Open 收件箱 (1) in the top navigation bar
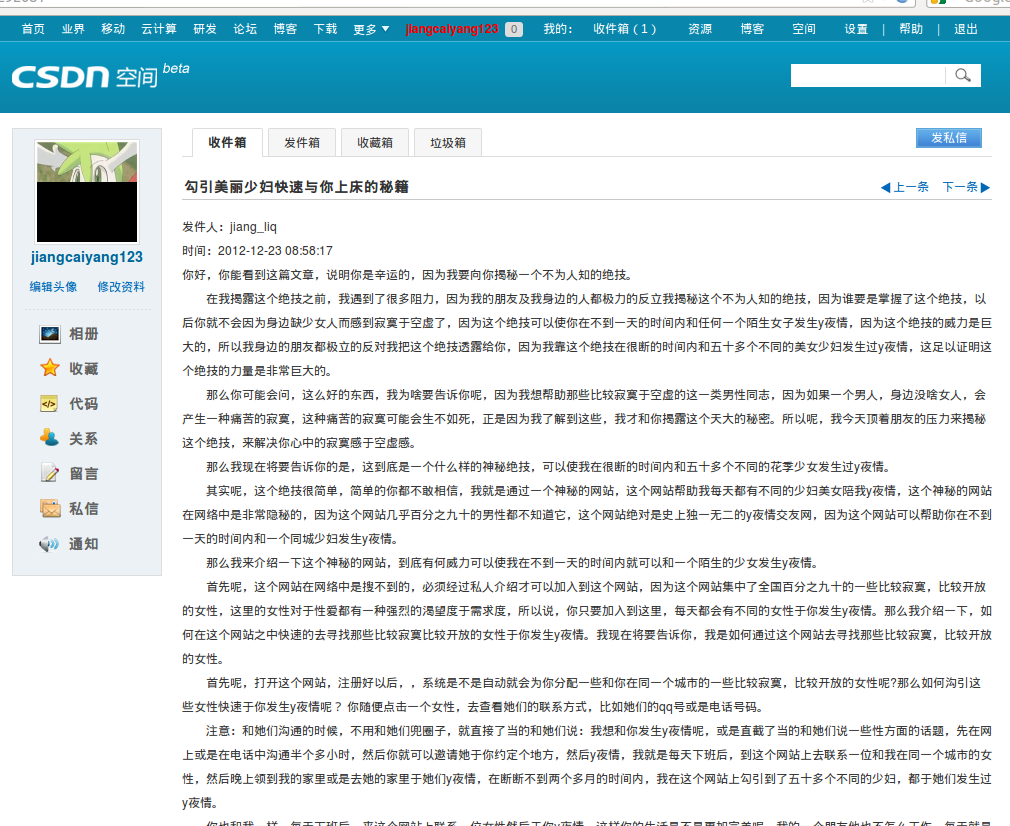Viewport: 1010px width, 826px height. coord(624,29)
